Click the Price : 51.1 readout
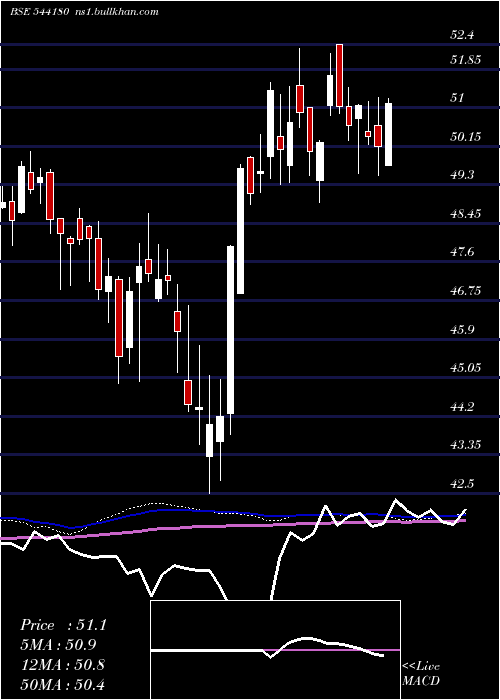 pyautogui.click(x=63, y=625)
